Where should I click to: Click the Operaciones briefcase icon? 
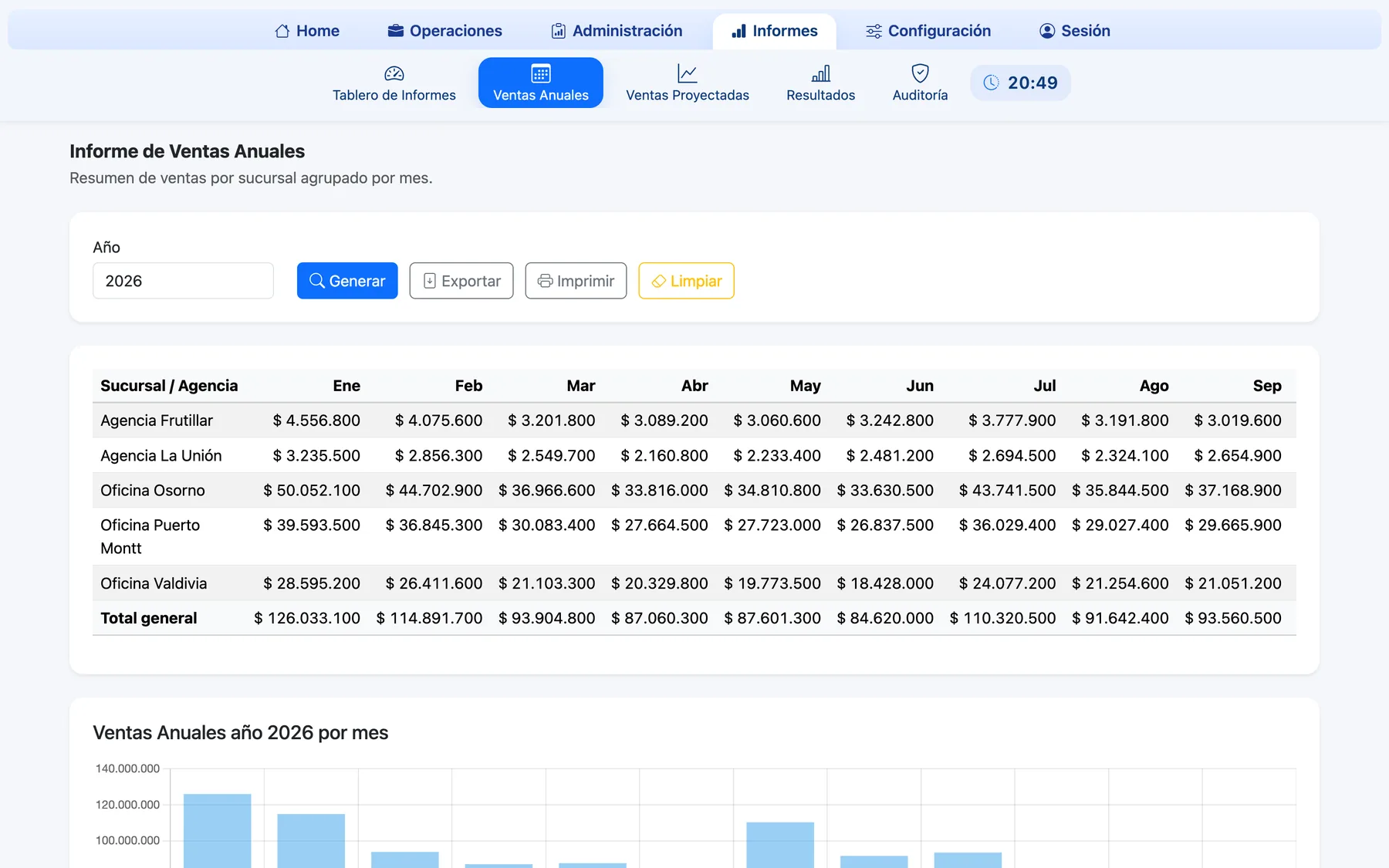click(x=396, y=31)
